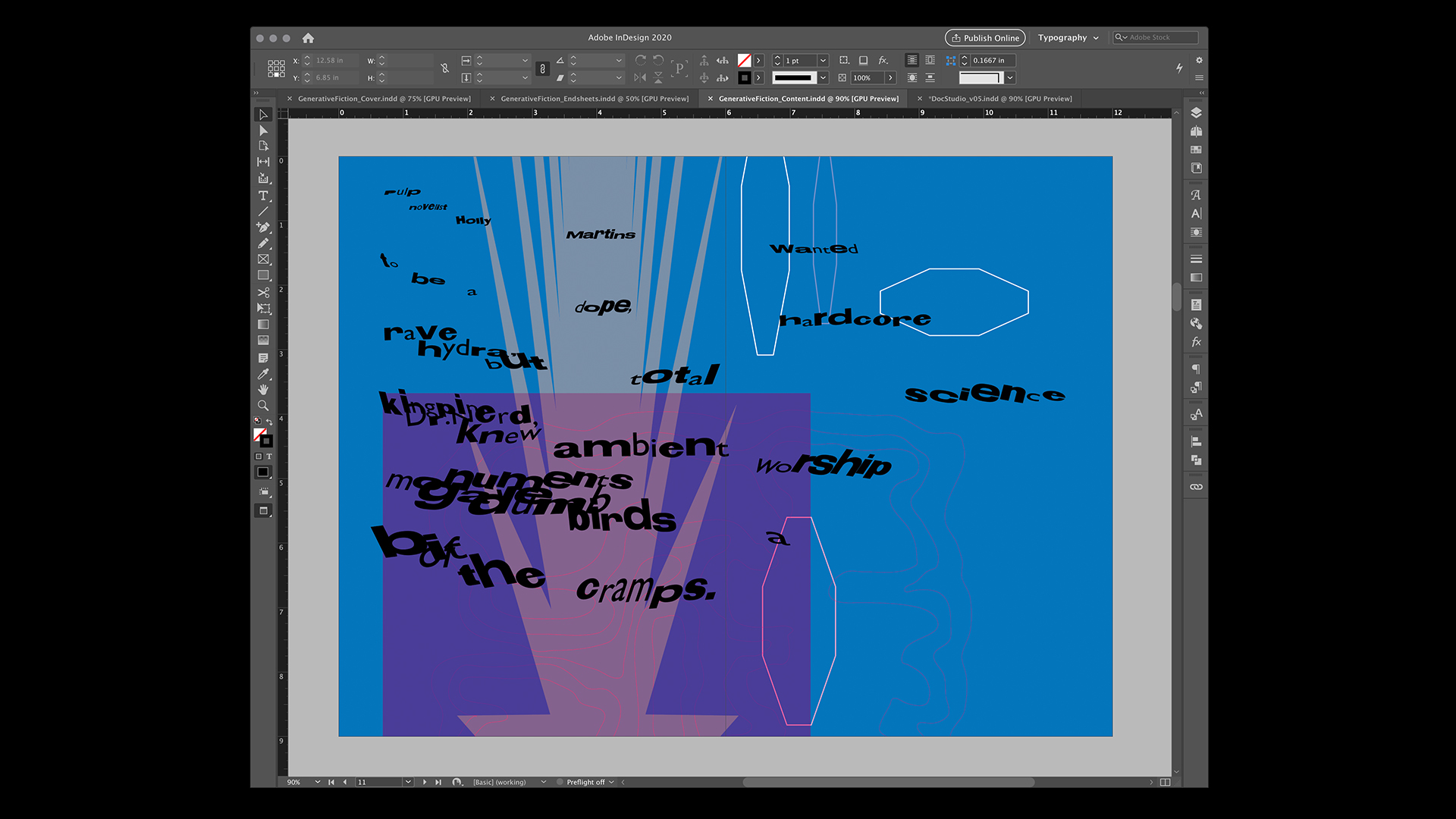Click the fx effects button in control bar

click(883, 60)
